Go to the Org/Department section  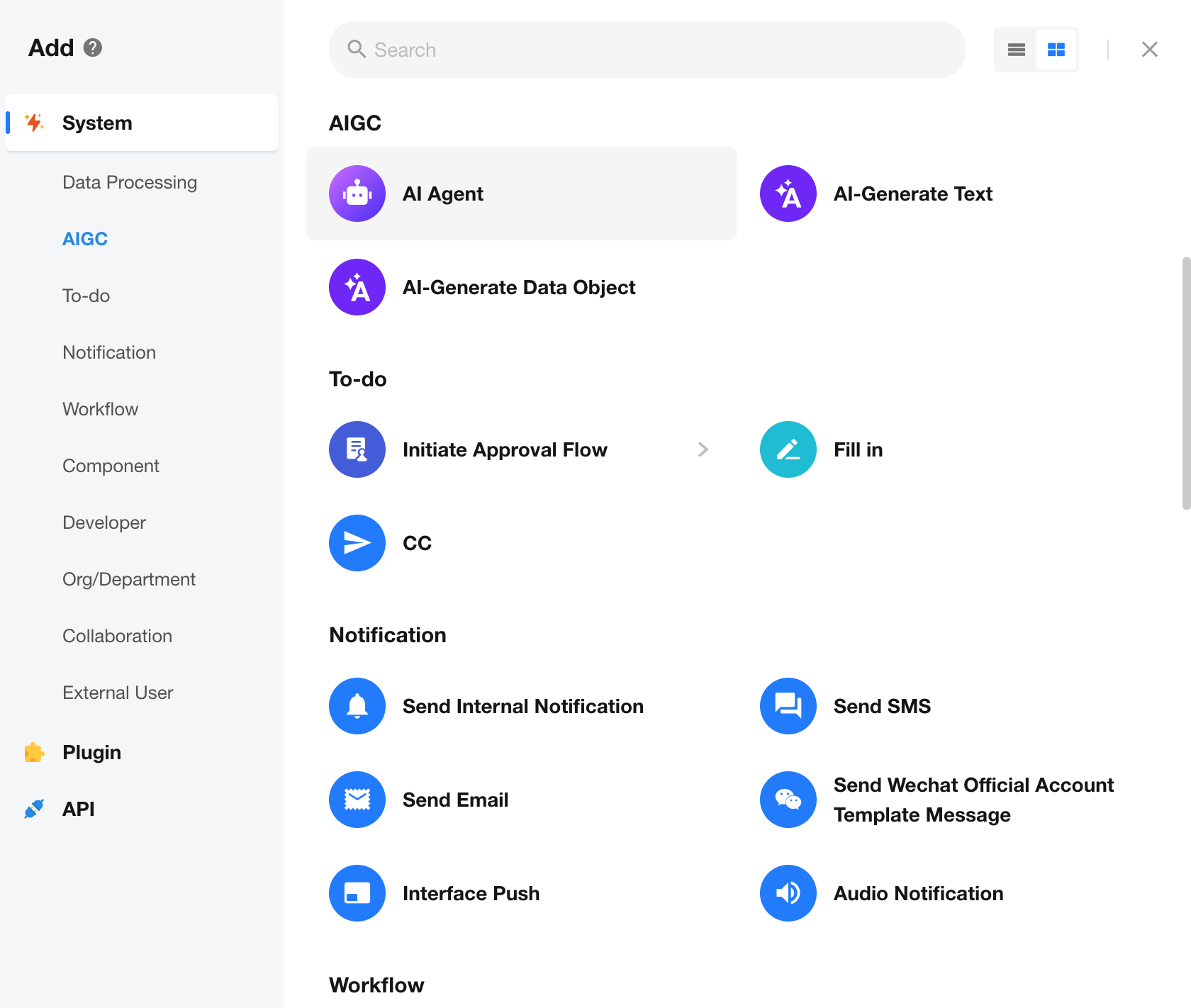coord(129,579)
